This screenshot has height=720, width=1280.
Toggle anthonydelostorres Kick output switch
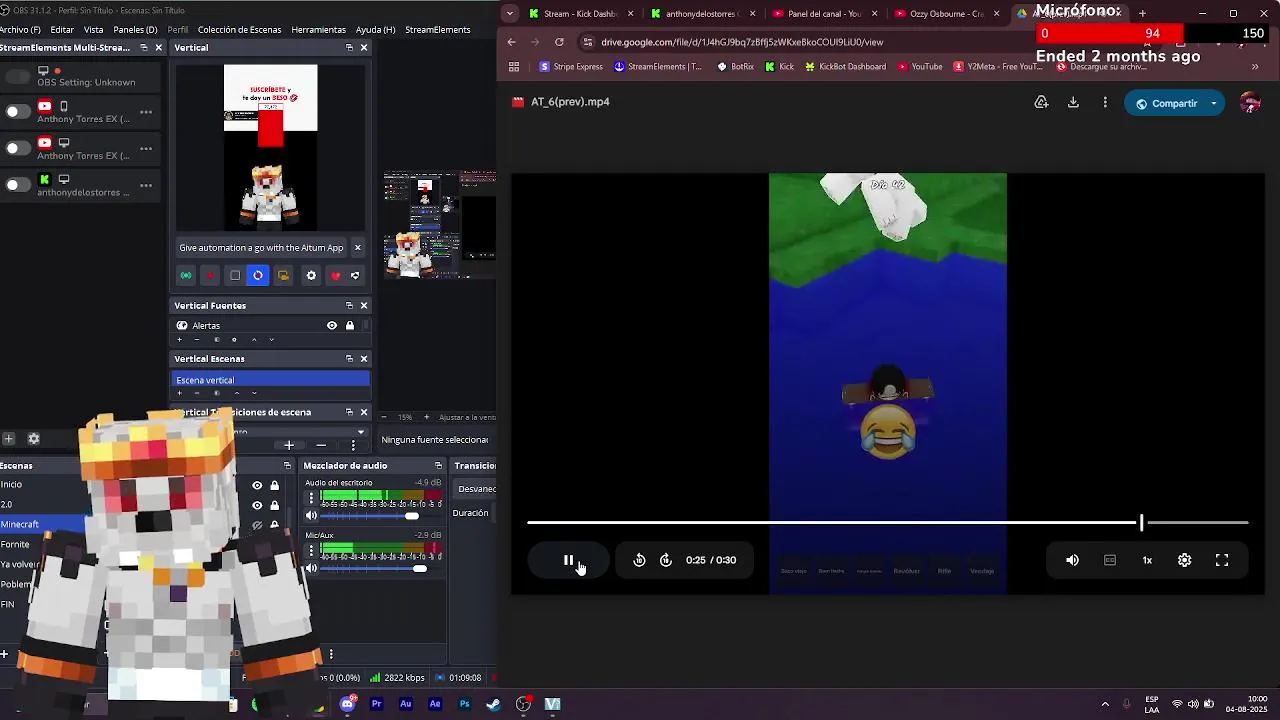click(x=17, y=185)
